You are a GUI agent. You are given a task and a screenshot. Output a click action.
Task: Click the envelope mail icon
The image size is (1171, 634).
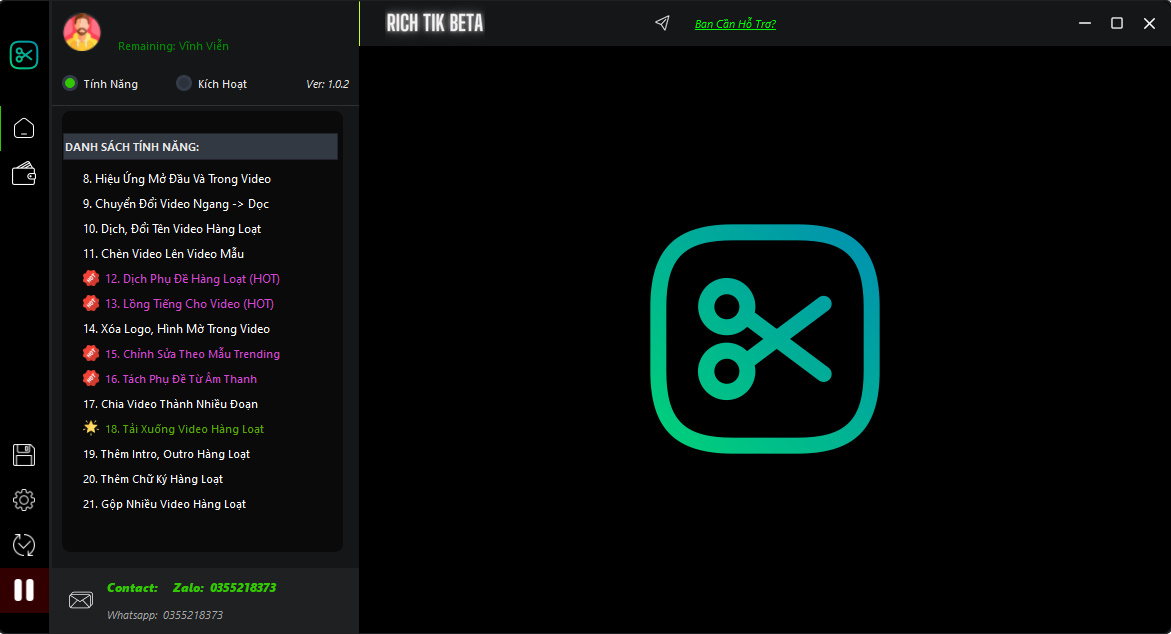click(x=80, y=600)
